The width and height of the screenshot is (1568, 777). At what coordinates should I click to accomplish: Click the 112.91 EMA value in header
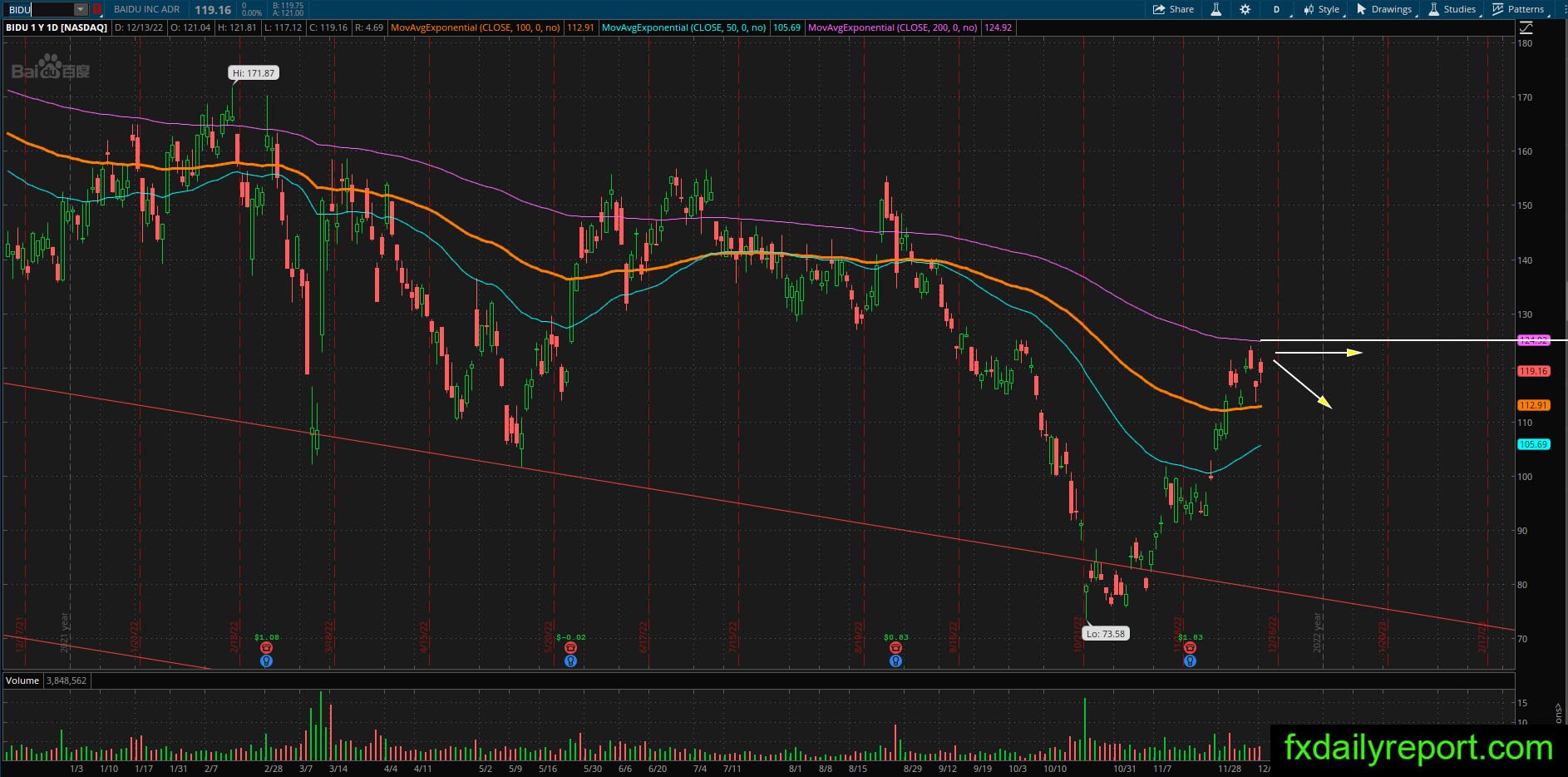(580, 27)
